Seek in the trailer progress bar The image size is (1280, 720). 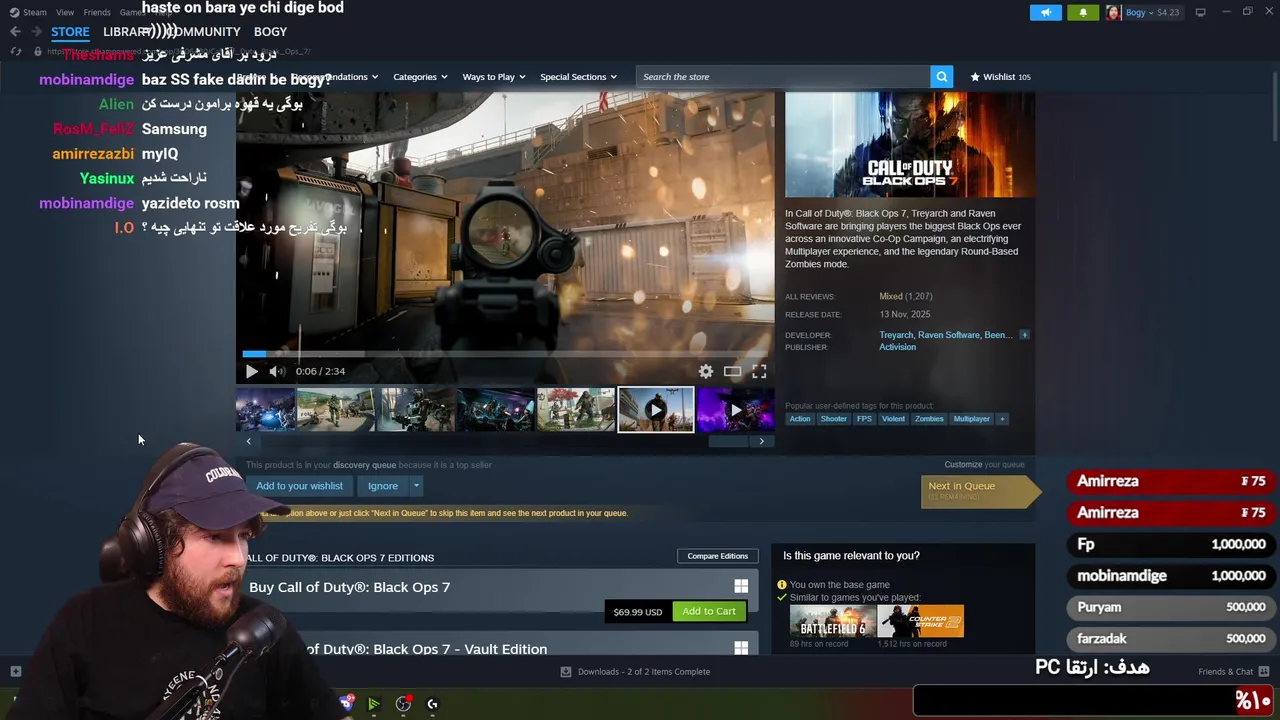(504, 353)
